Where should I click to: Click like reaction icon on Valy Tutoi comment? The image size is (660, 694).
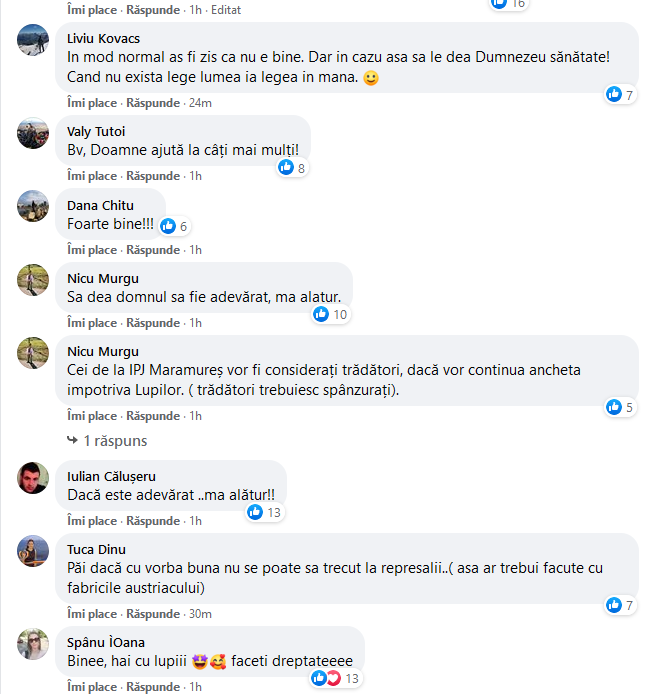(286, 168)
